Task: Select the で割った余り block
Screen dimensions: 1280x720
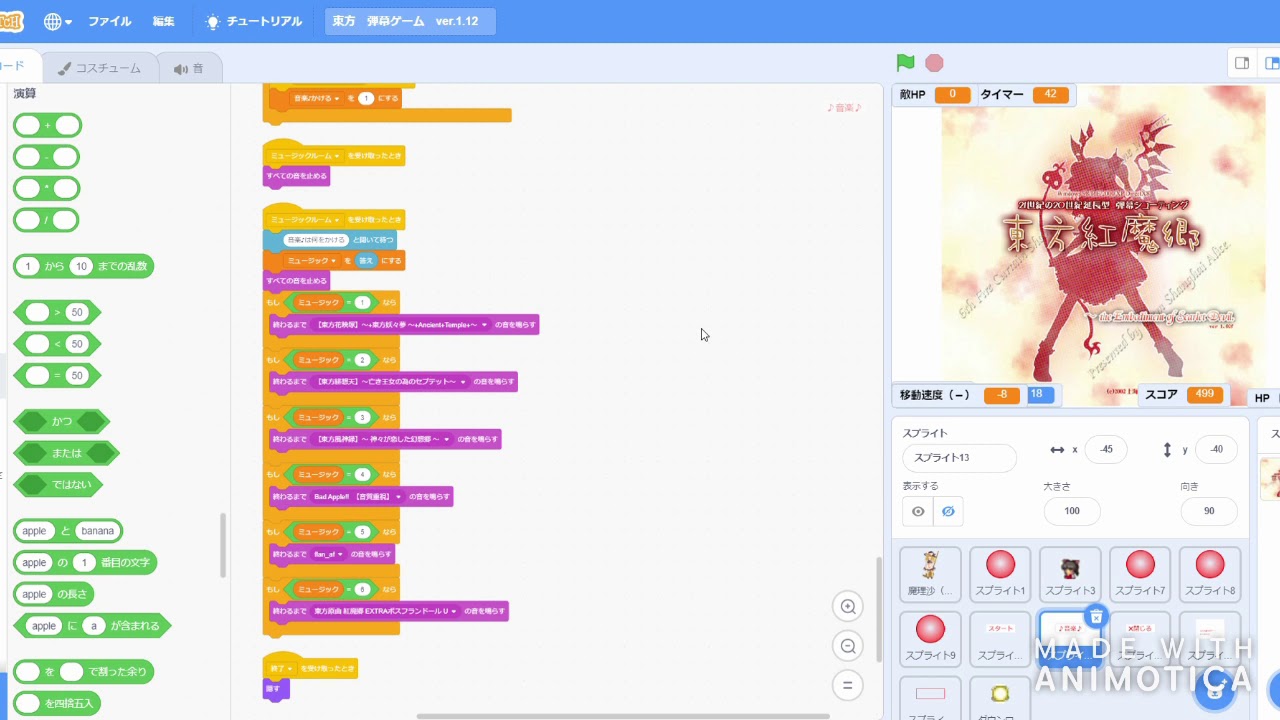Action: tap(84, 671)
